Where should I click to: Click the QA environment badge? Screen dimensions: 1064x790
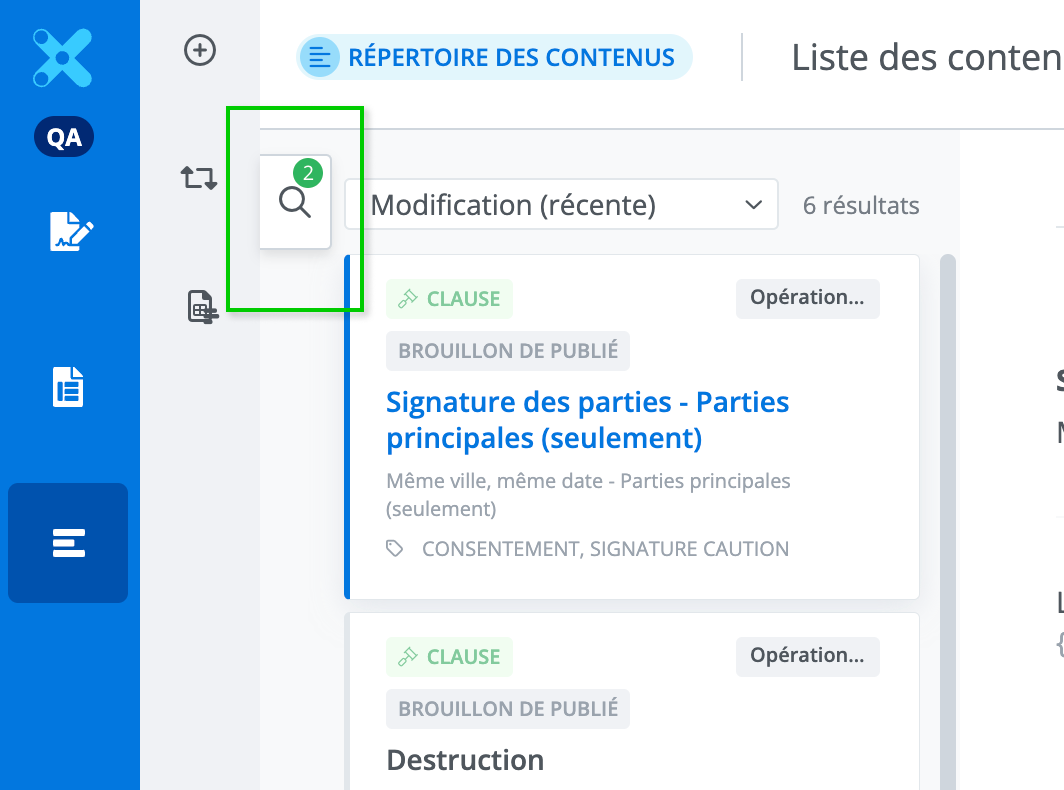[x=64, y=138]
